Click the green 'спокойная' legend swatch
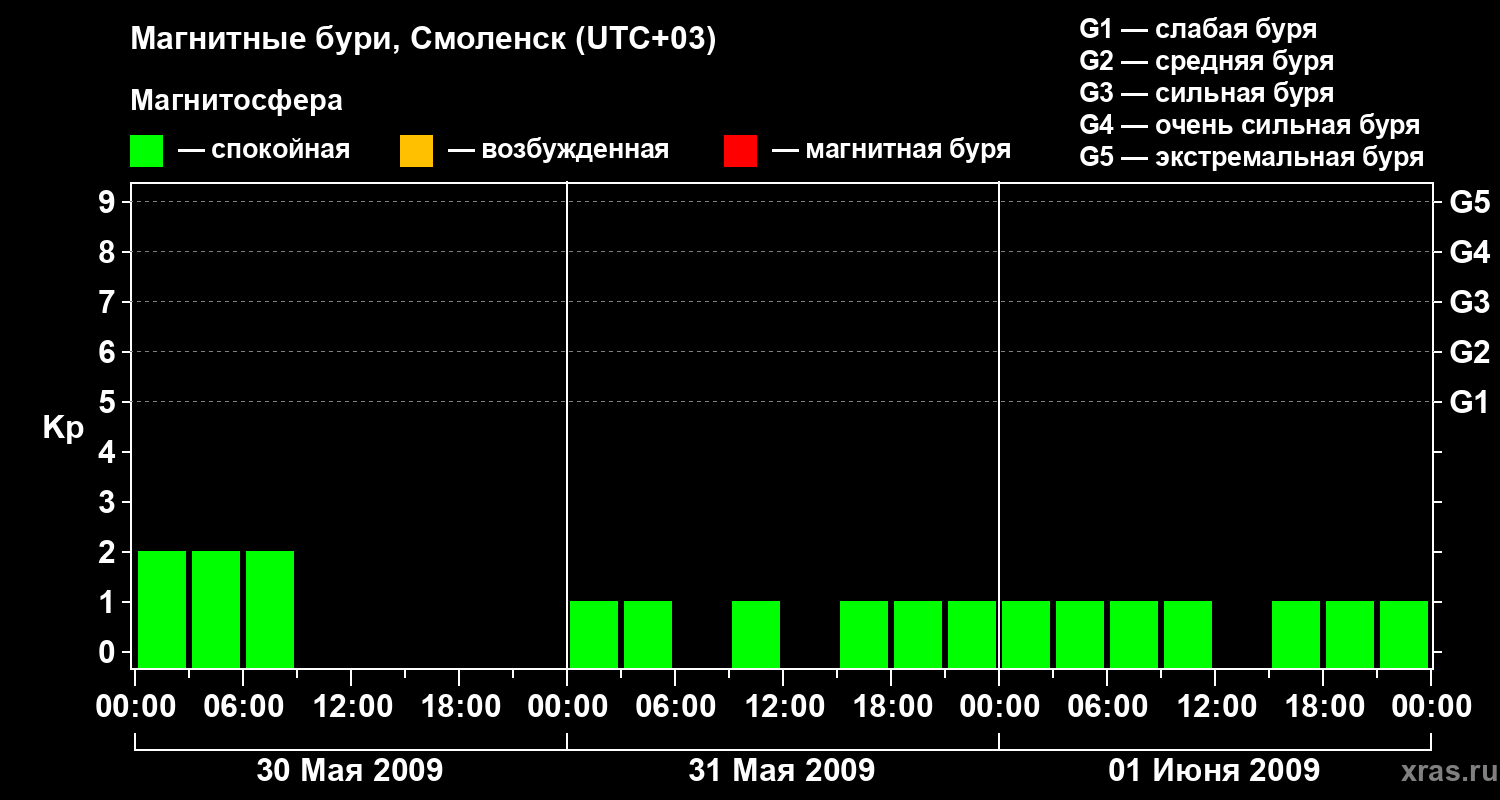1500x800 pixels. point(146,151)
